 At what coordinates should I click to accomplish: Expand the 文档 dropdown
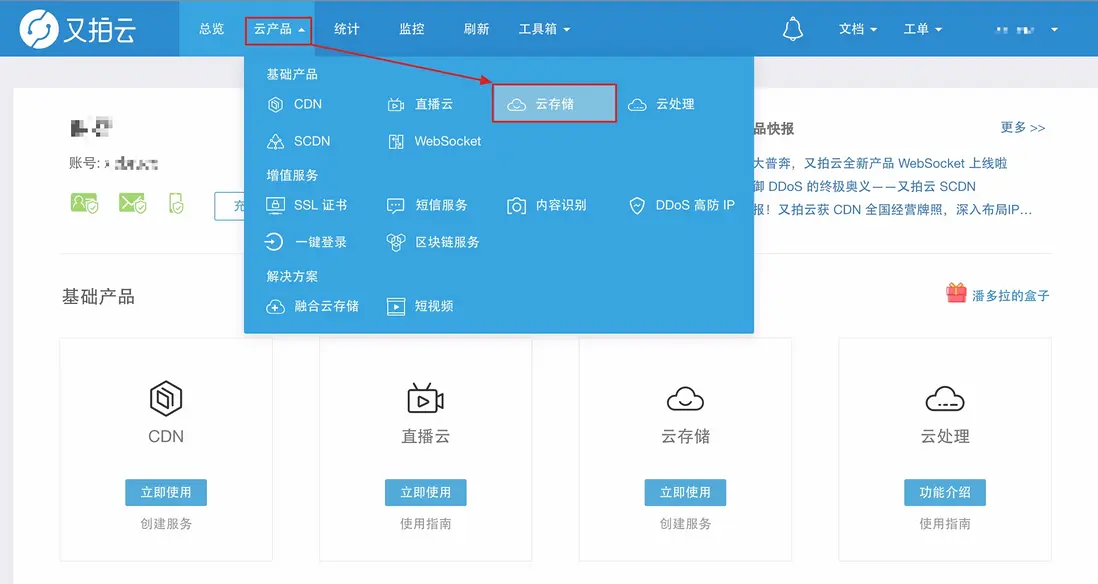click(x=857, y=28)
